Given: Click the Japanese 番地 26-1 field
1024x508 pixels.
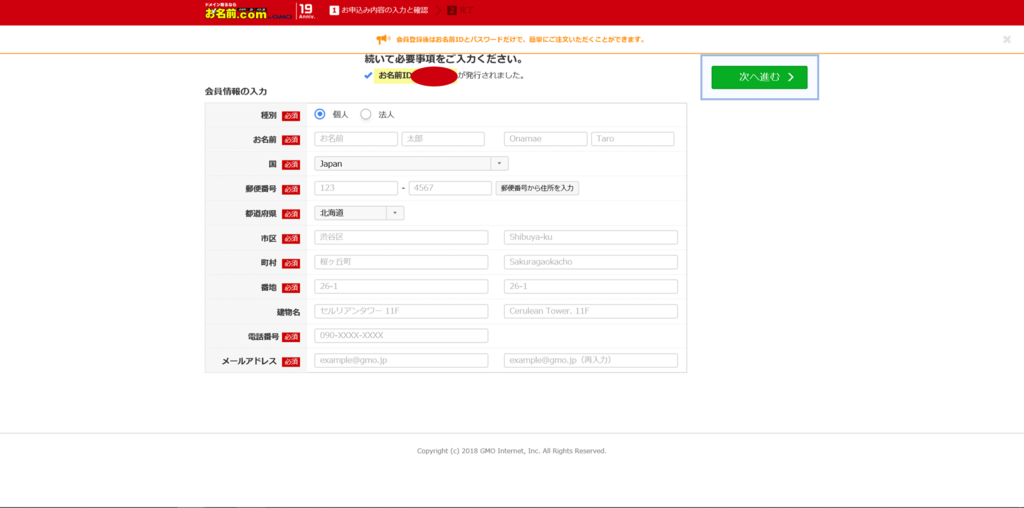Looking at the screenshot, I should (401, 287).
